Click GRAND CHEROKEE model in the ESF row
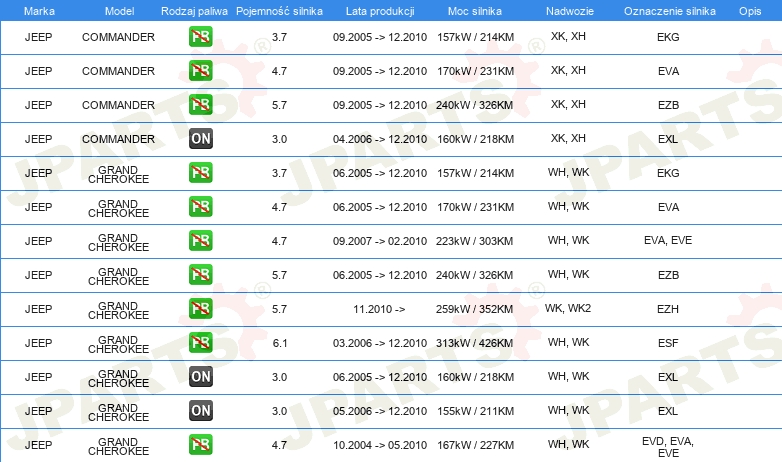The height and width of the screenshot is (462, 782). click(118, 344)
